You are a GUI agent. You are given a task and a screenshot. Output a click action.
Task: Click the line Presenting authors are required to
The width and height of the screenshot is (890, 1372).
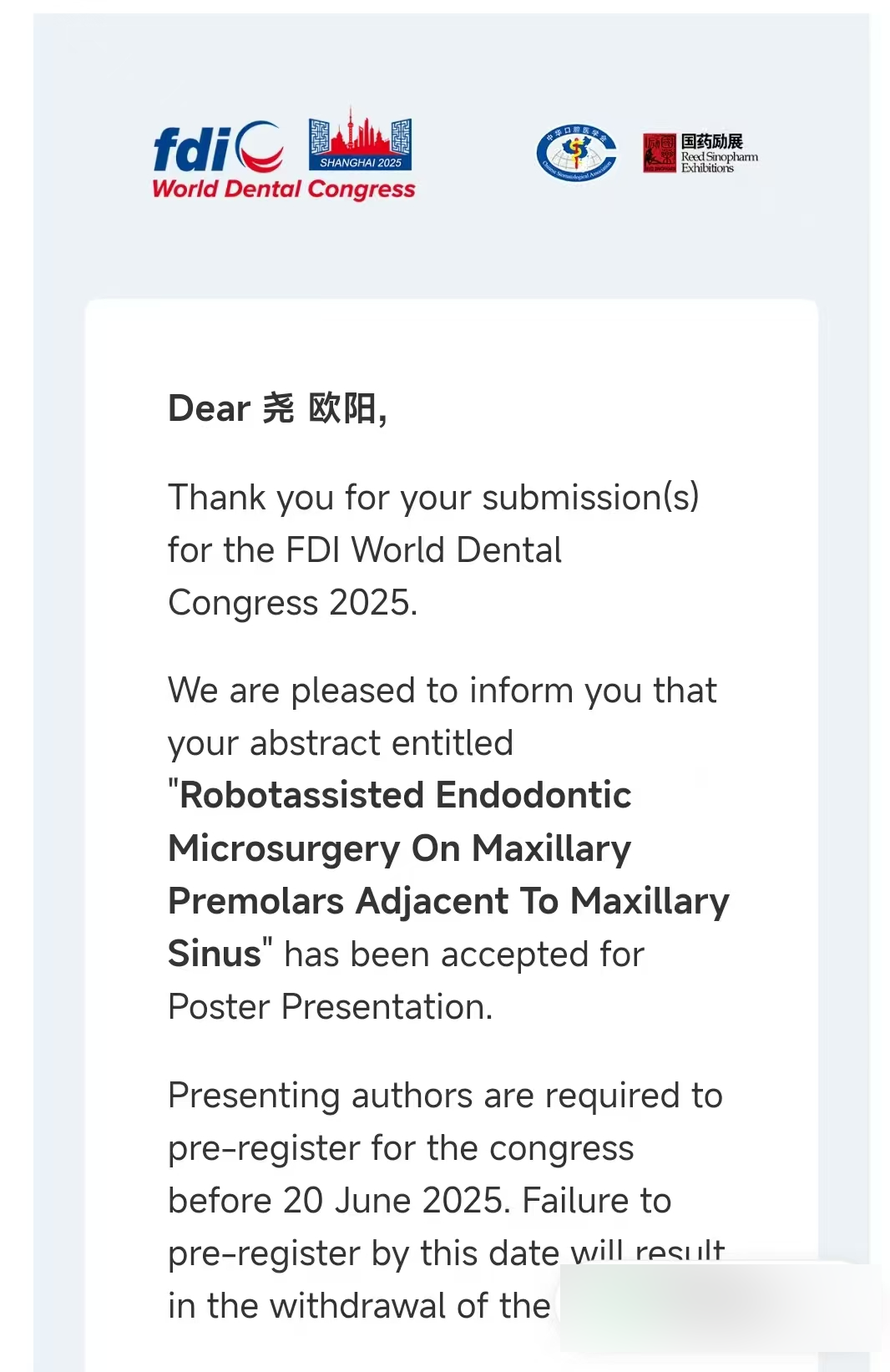[445, 1096]
